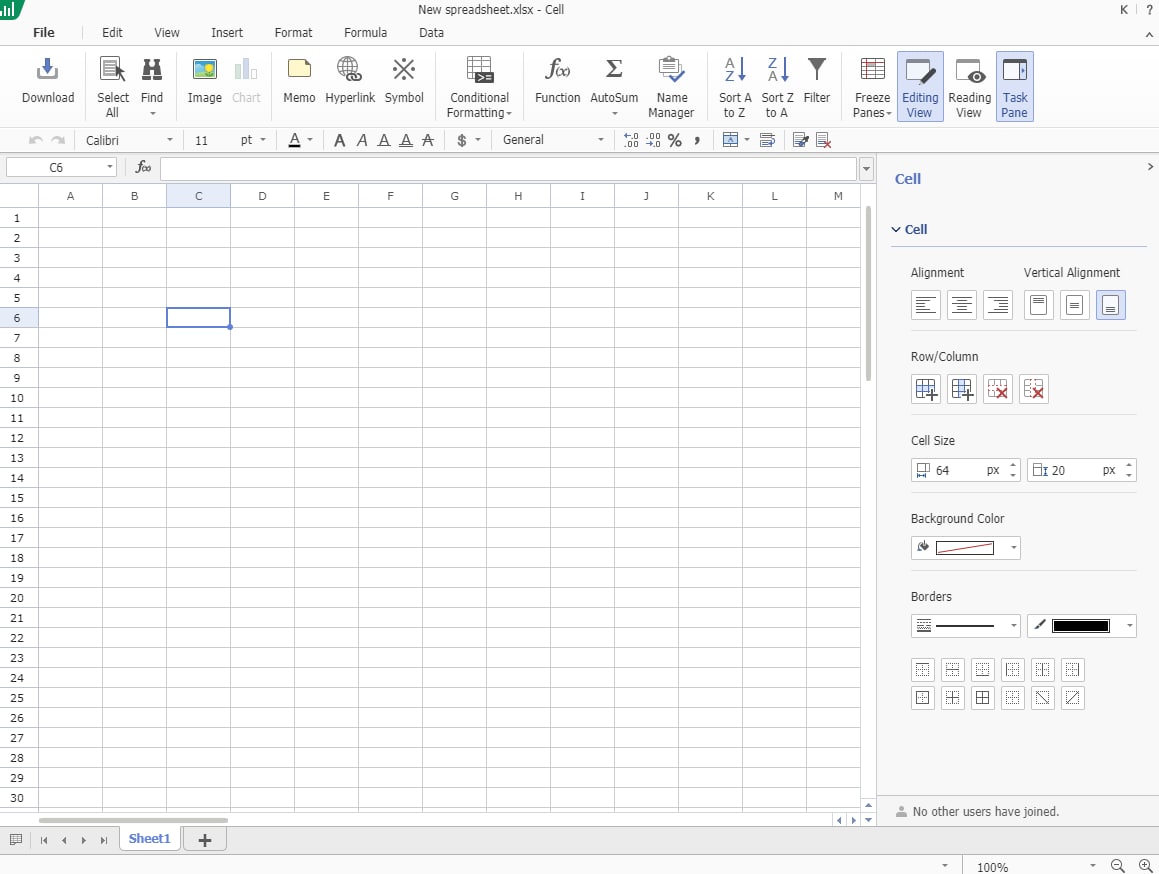Open the background color swatch picker
This screenshot has width=1159, height=874.
(x=965, y=548)
